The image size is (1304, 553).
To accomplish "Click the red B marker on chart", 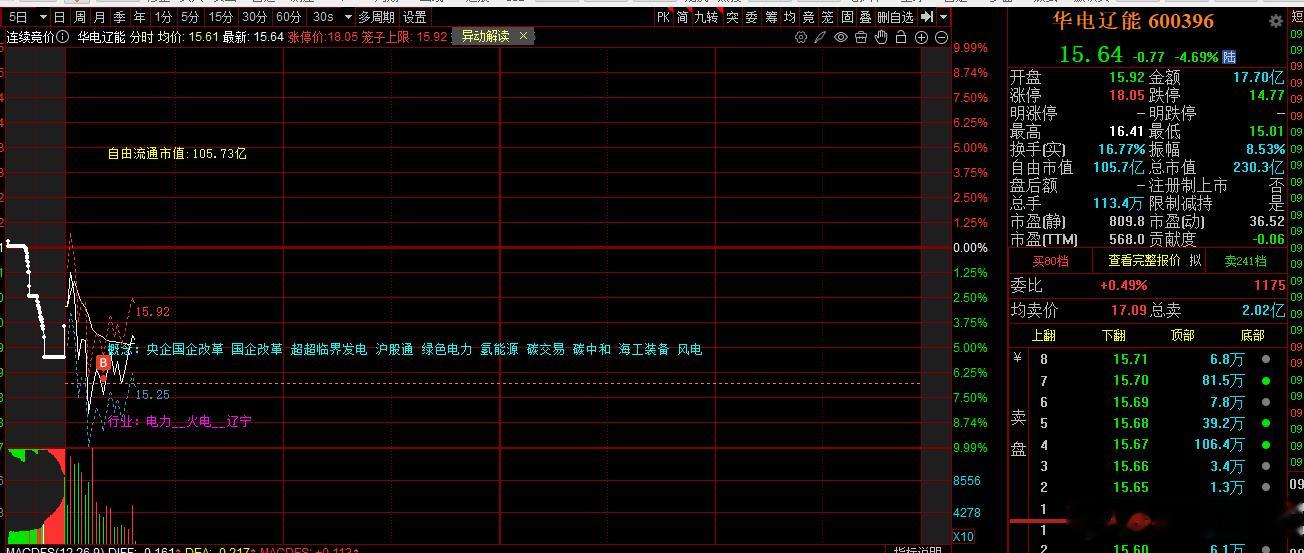I will pyautogui.click(x=103, y=362).
